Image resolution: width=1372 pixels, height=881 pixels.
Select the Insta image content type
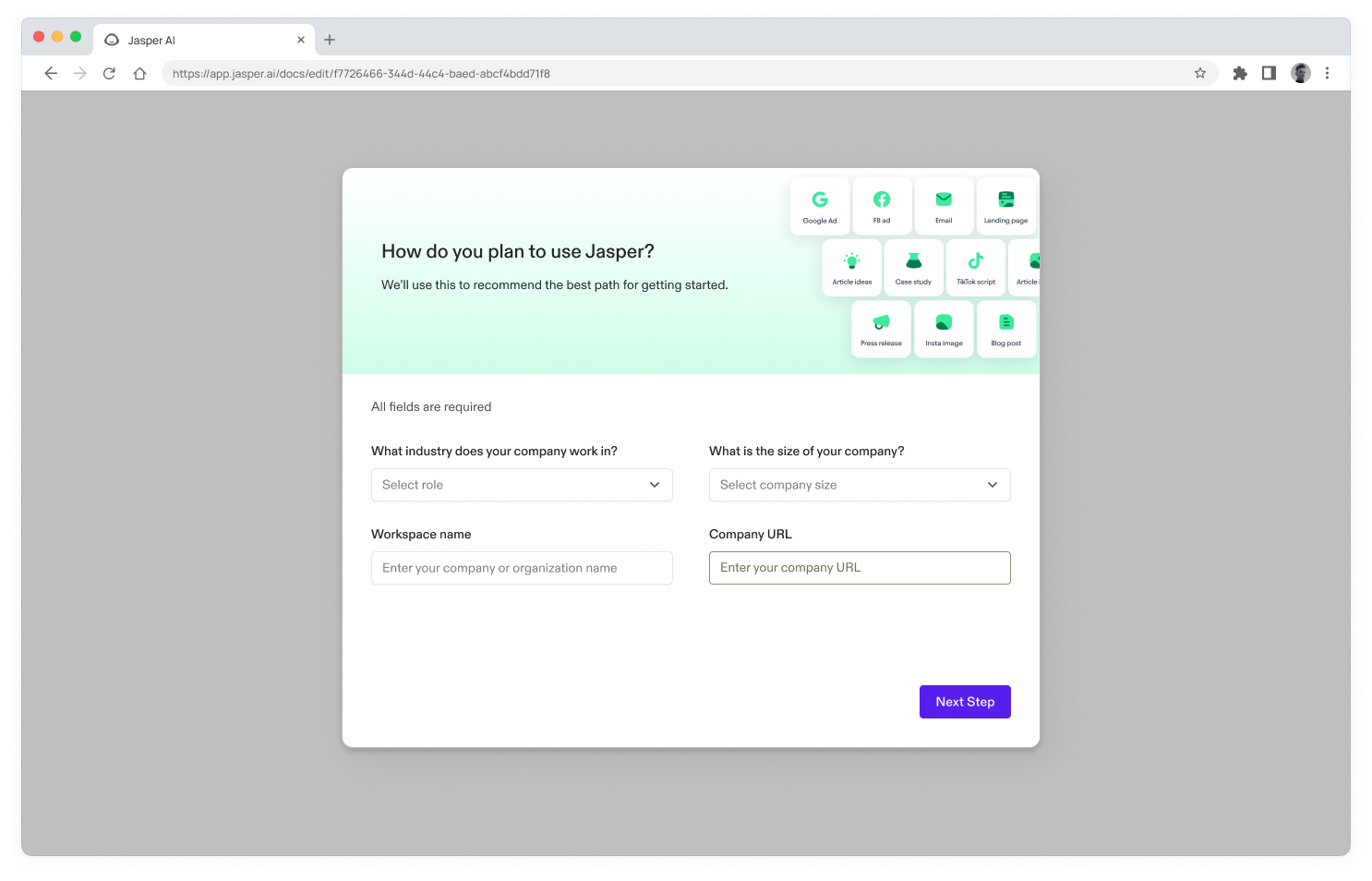click(x=943, y=328)
